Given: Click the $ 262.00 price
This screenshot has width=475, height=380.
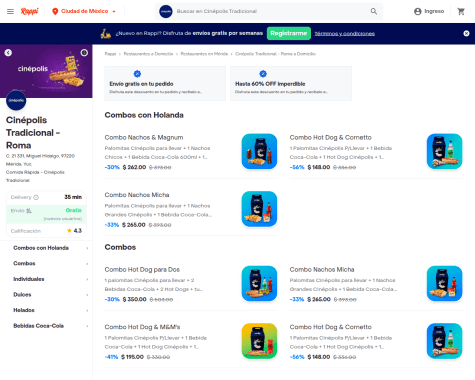Looking at the screenshot, I should pos(134,167).
